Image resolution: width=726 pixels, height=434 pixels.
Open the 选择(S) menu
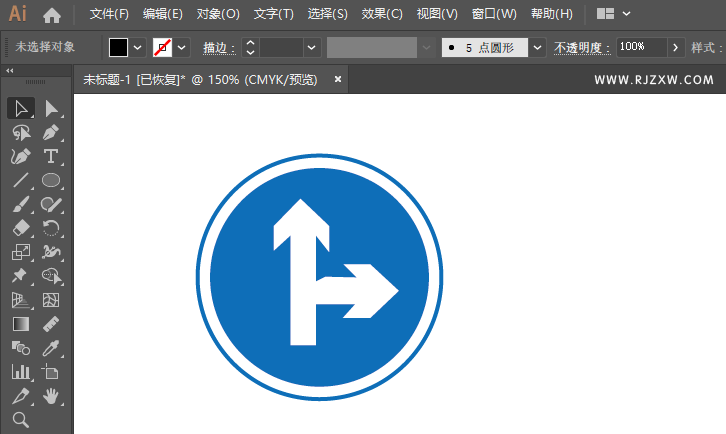coord(327,14)
